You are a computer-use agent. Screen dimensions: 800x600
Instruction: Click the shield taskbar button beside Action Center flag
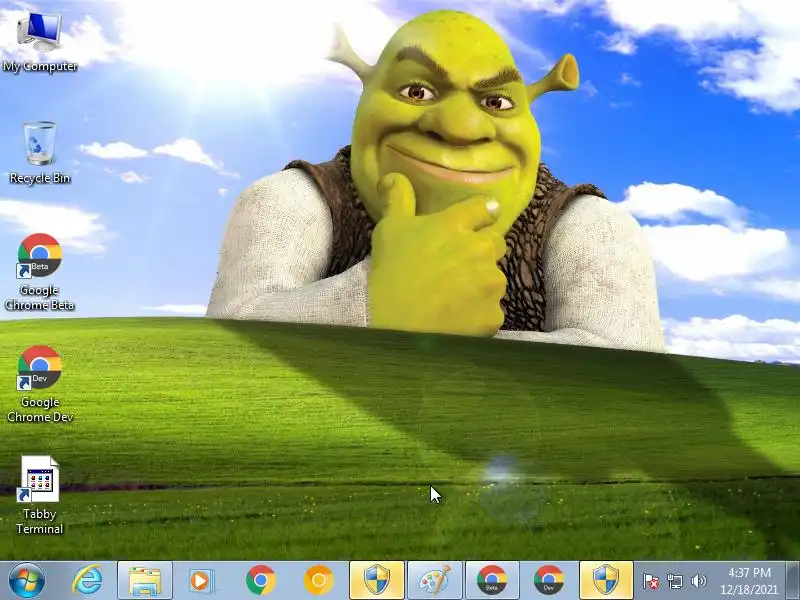point(606,581)
